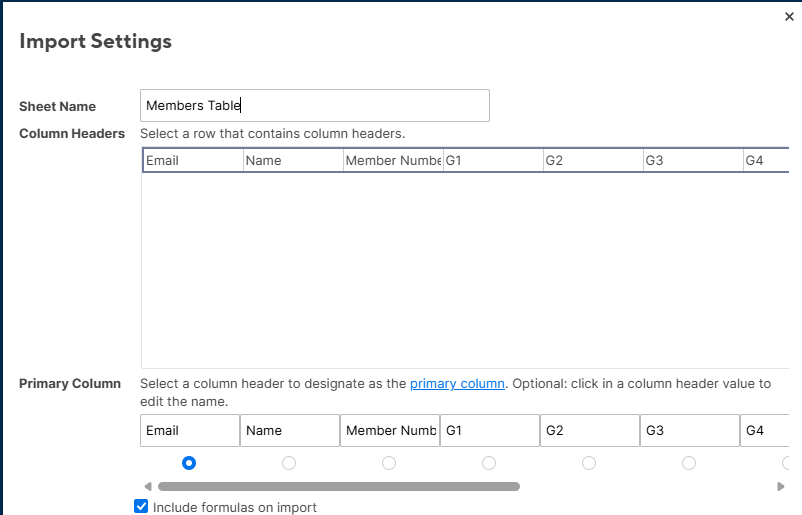
Task: Close the Import Settings dialog
Action: pyautogui.click(x=789, y=16)
